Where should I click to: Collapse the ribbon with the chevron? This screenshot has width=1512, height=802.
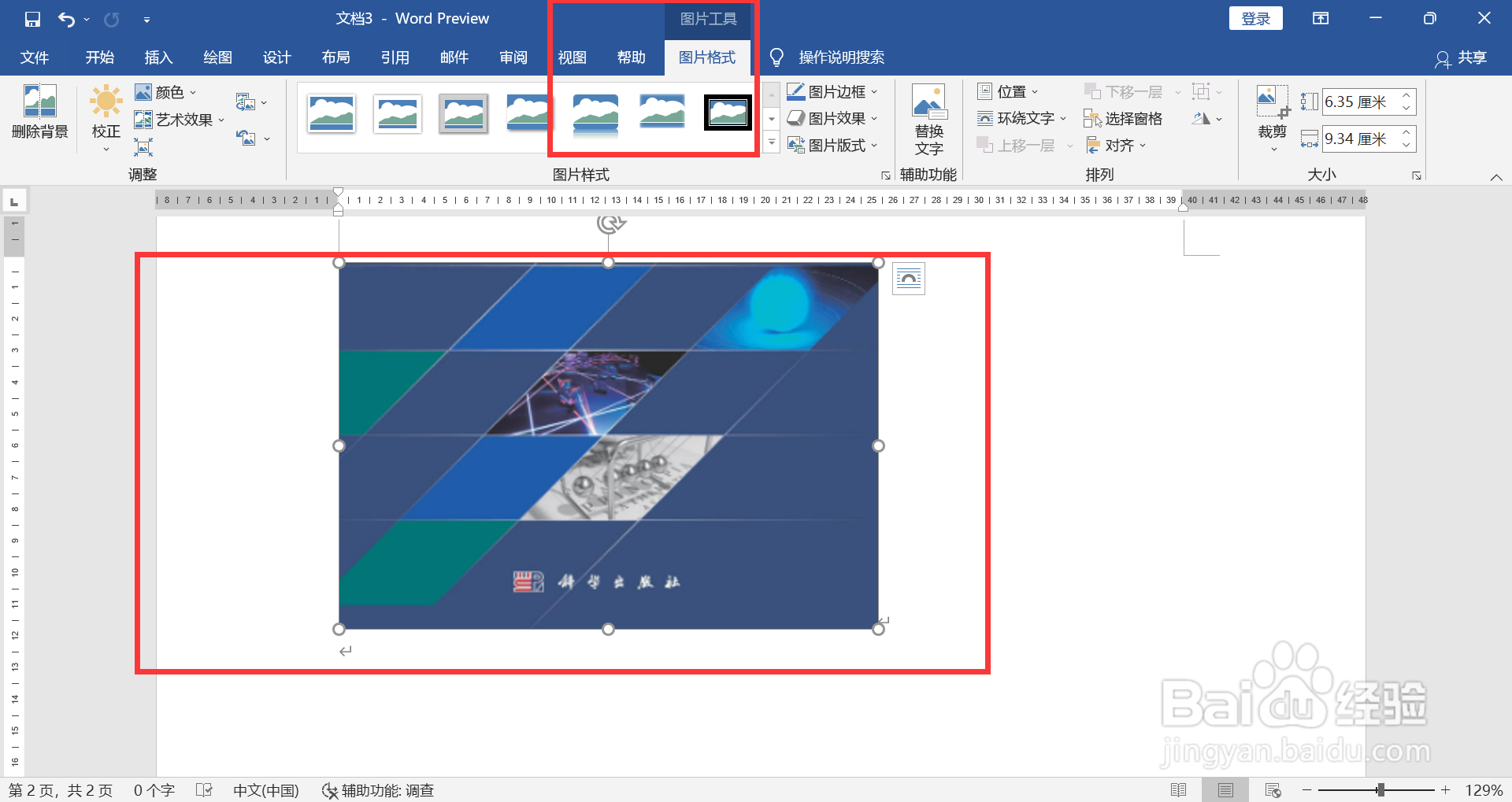pos(1496,177)
